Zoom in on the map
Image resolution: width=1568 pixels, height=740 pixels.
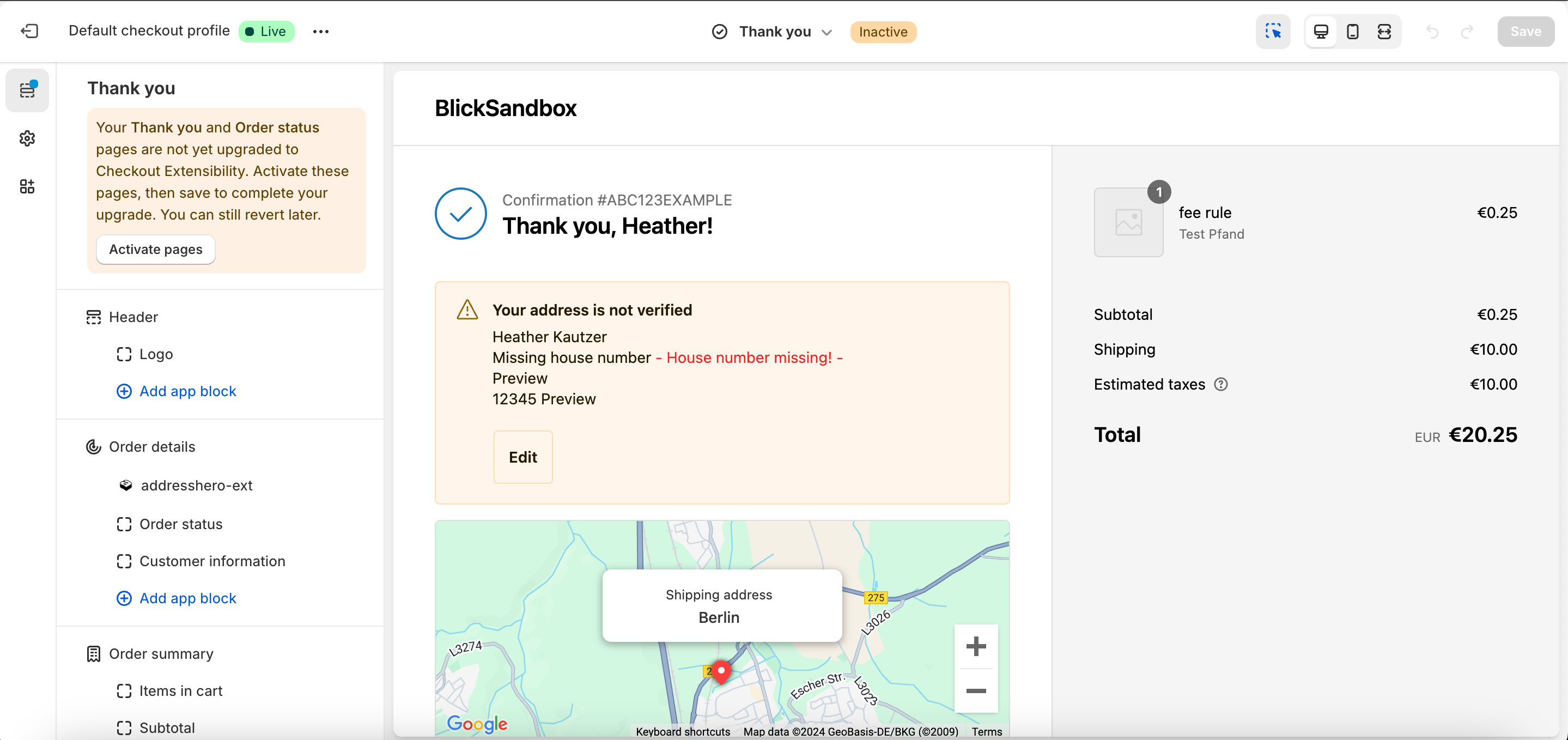pyautogui.click(x=976, y=646)
